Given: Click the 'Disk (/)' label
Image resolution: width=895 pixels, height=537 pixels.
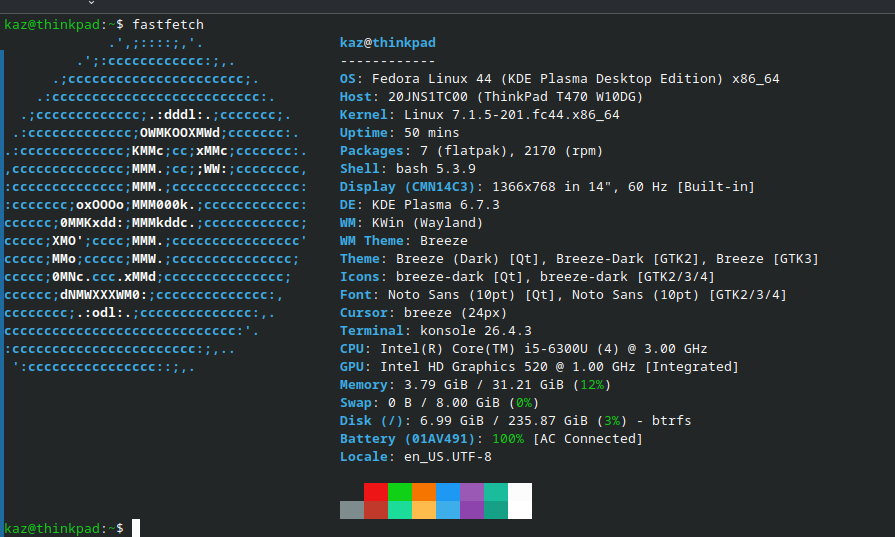Looking at the screenshot, I should pyautogui.click(x=372, y=421).
